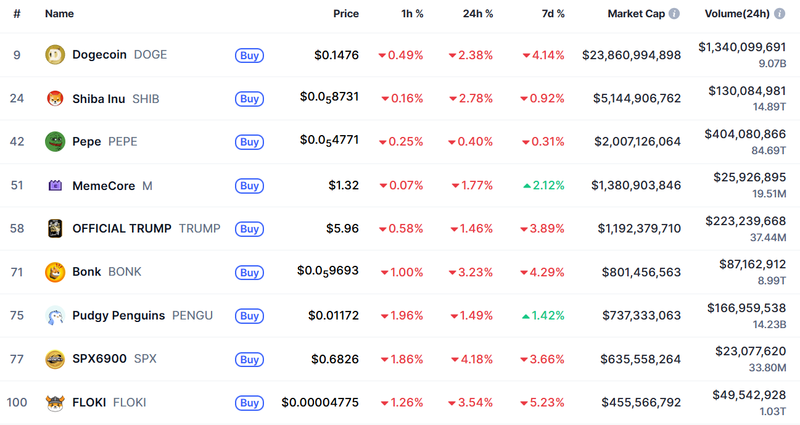Sort by the Name column header
Screen dimensions: 800x425
59,15
